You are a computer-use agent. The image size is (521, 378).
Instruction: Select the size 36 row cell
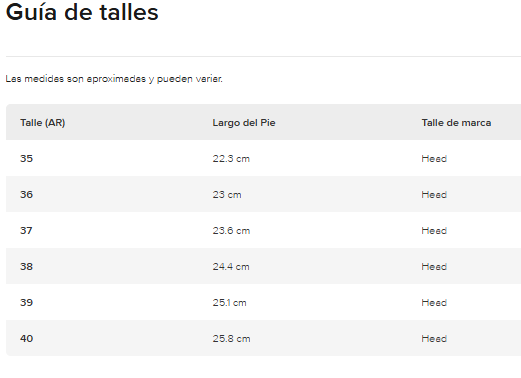tap(27, 194)
